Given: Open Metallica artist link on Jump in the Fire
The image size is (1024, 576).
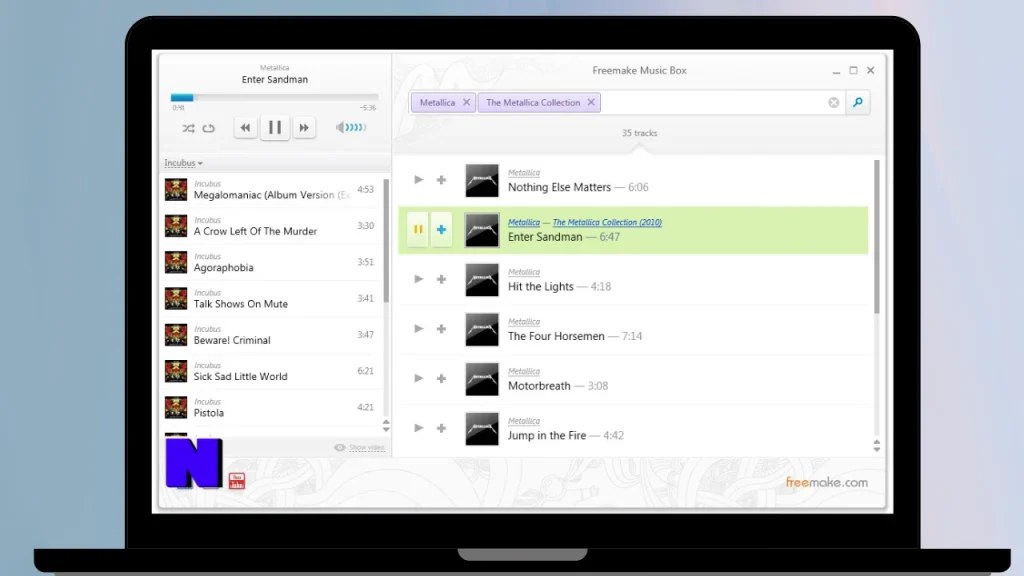Looking at the screenshot, I should click(524, 421).
